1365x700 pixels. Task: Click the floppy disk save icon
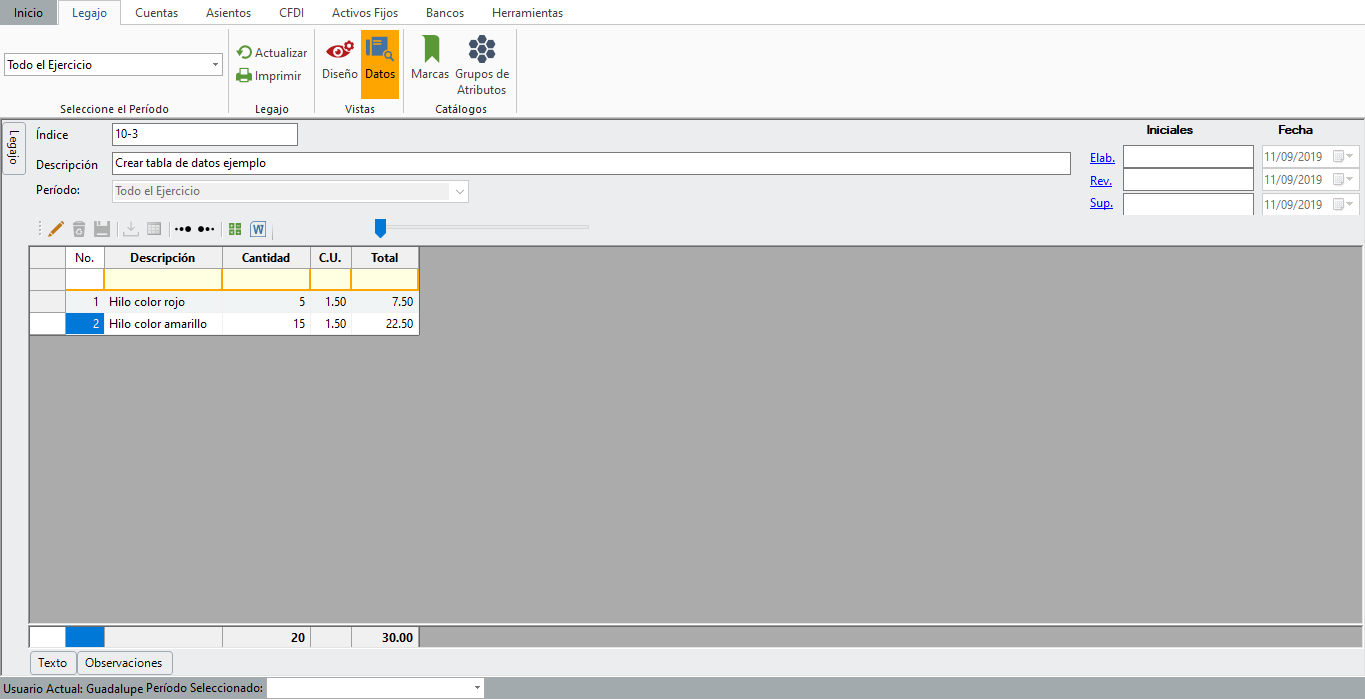102,229
